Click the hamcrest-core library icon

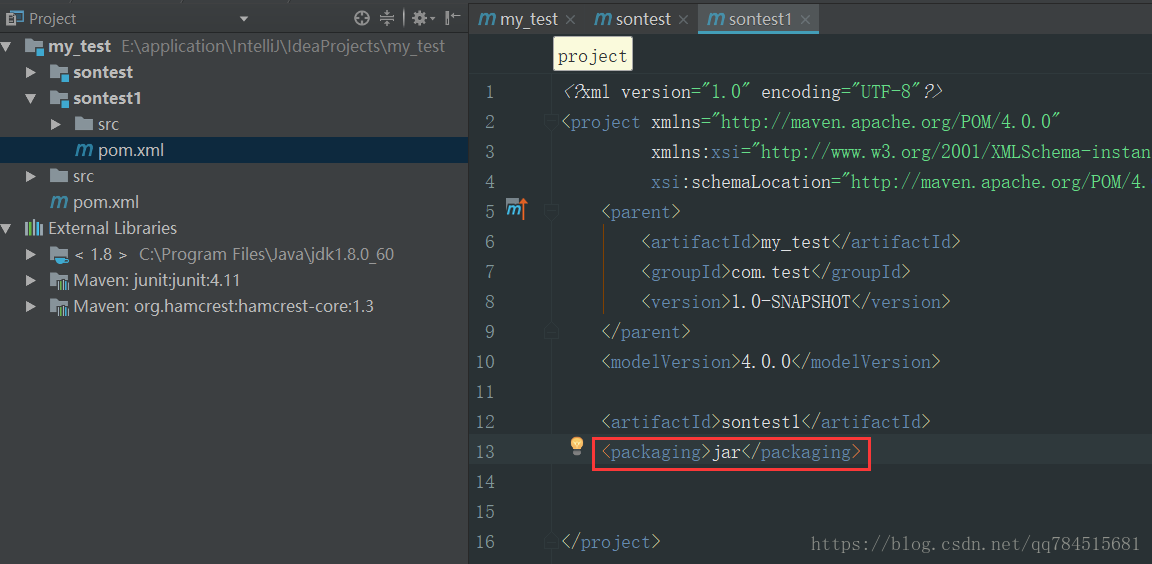(x=60, y=307)
